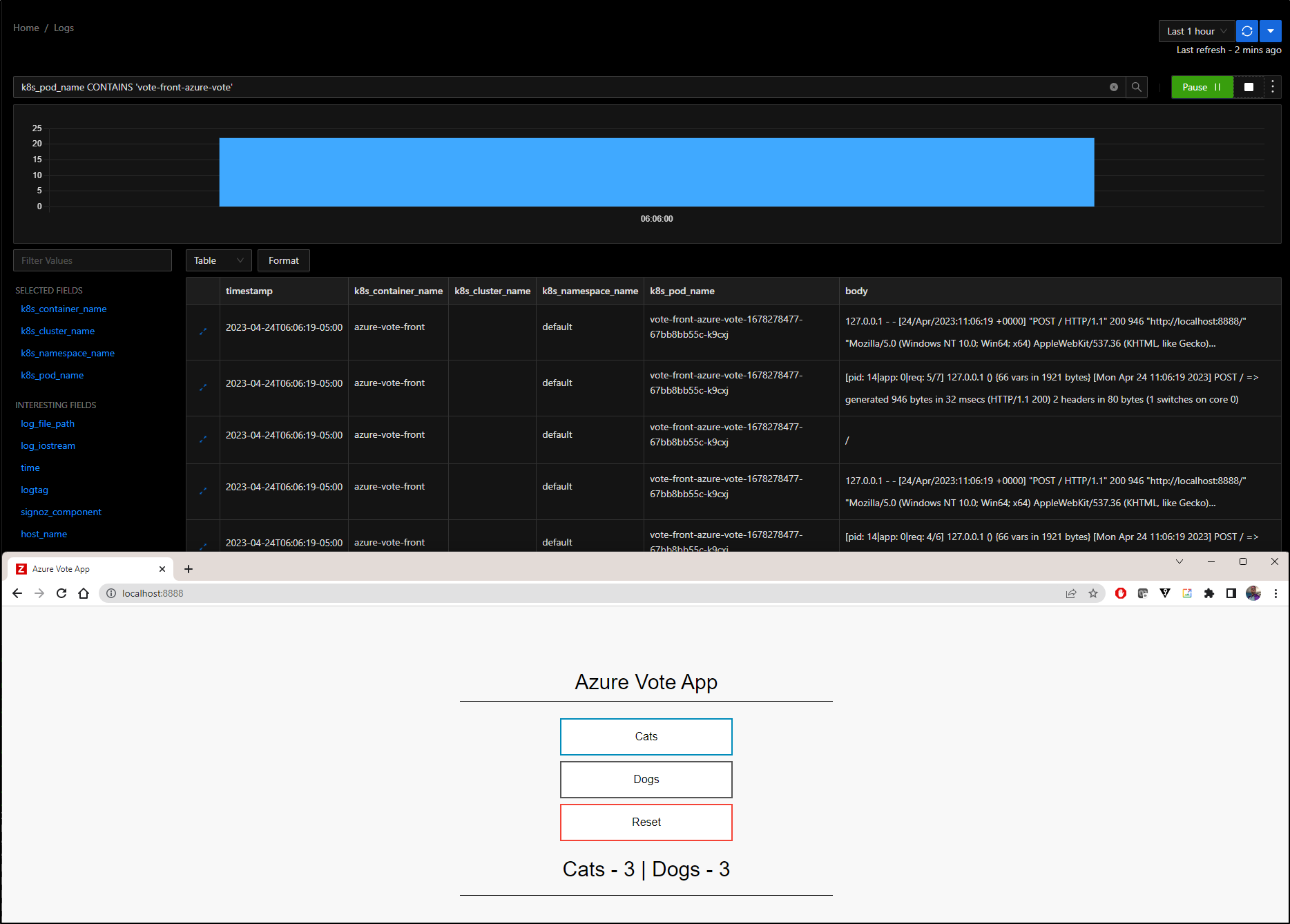Click the mug-shaped extension icon
The width and height of the screenshot is (1290, 924).
(x=1143, y=593)
